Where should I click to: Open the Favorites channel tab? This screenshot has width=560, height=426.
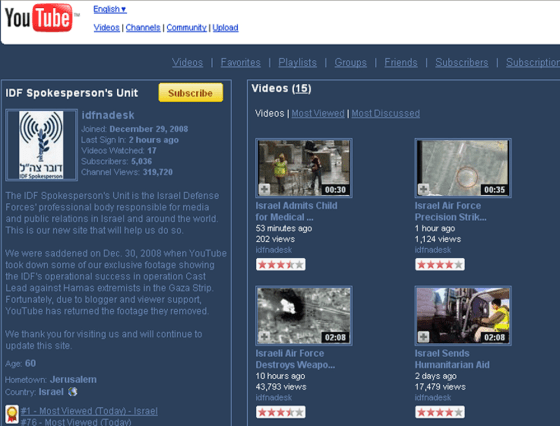click(x=240, y=62)
